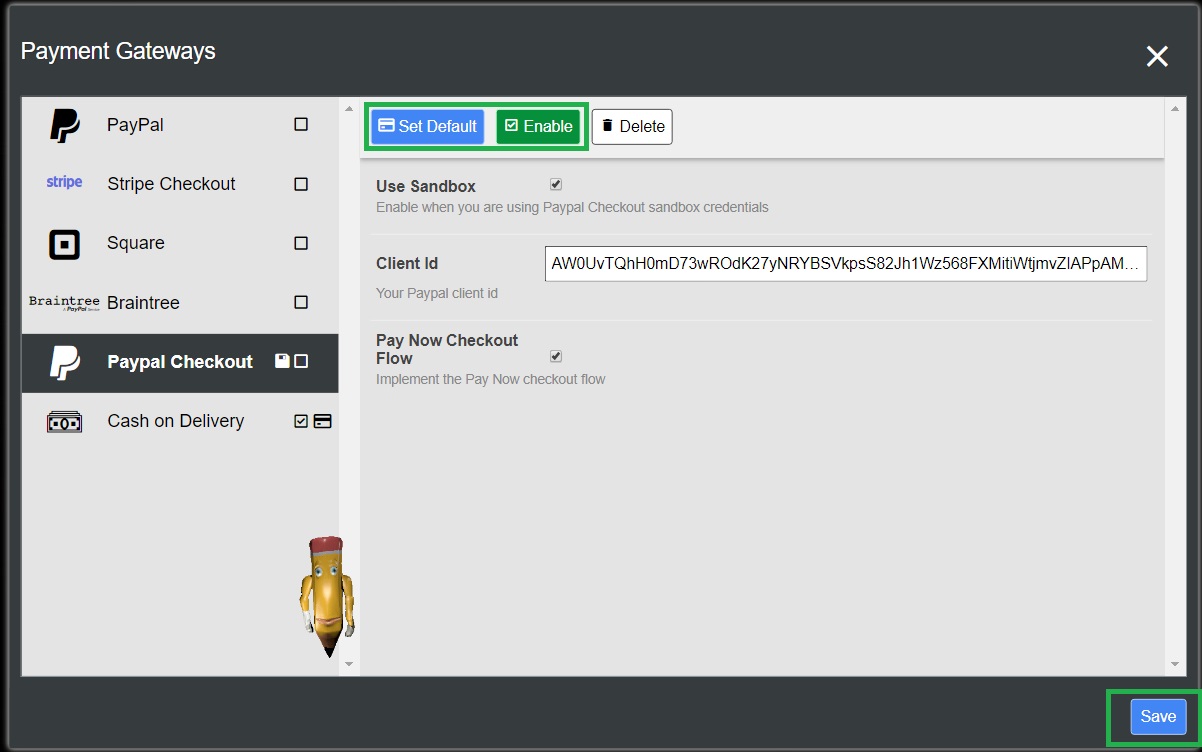This screenshot has width=1202, height=752.
Task: Click the Braintree logo icon
Action: click(64, 303)
